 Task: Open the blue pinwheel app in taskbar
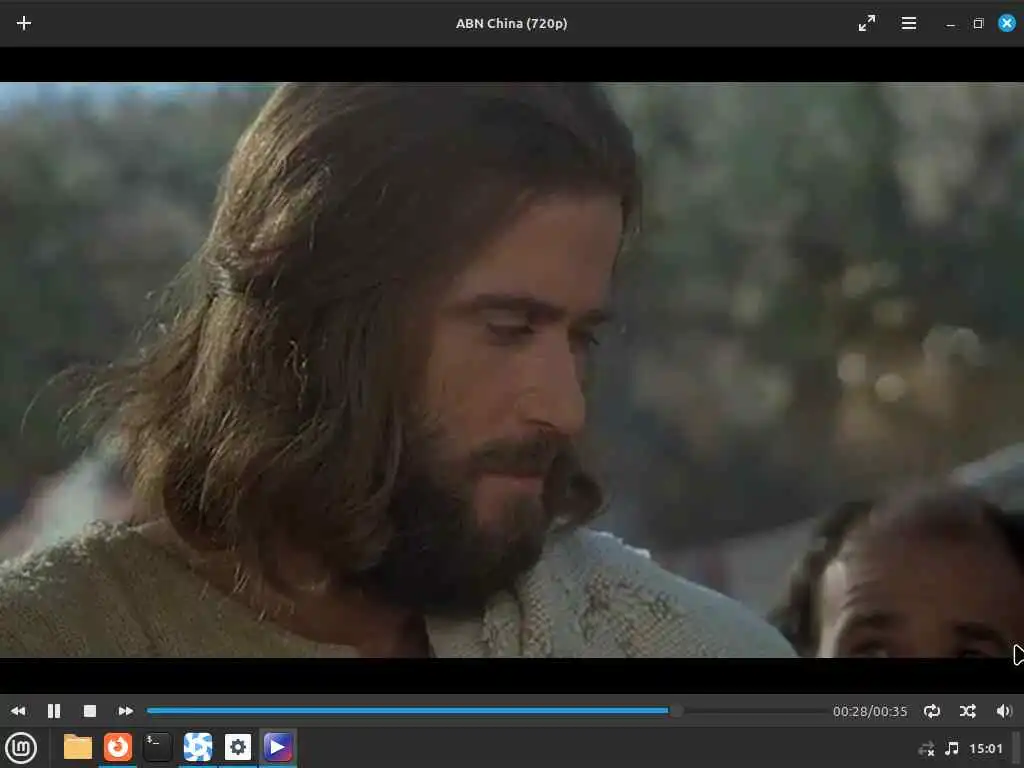coord(197,747)
